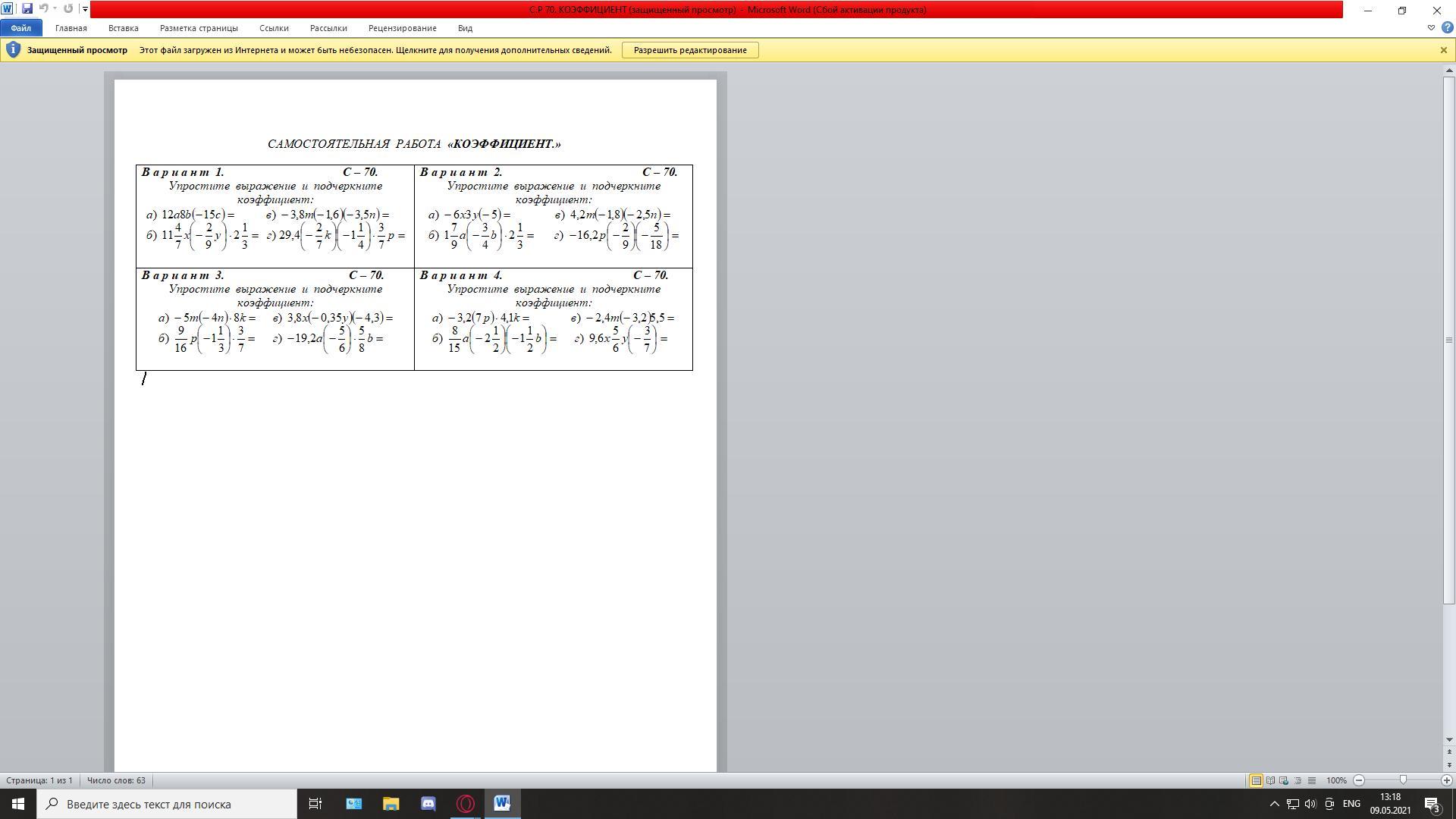Expand the ribbon with the chevron arrow
This screenshot has width=1456, height=819.
point(1431,28)
